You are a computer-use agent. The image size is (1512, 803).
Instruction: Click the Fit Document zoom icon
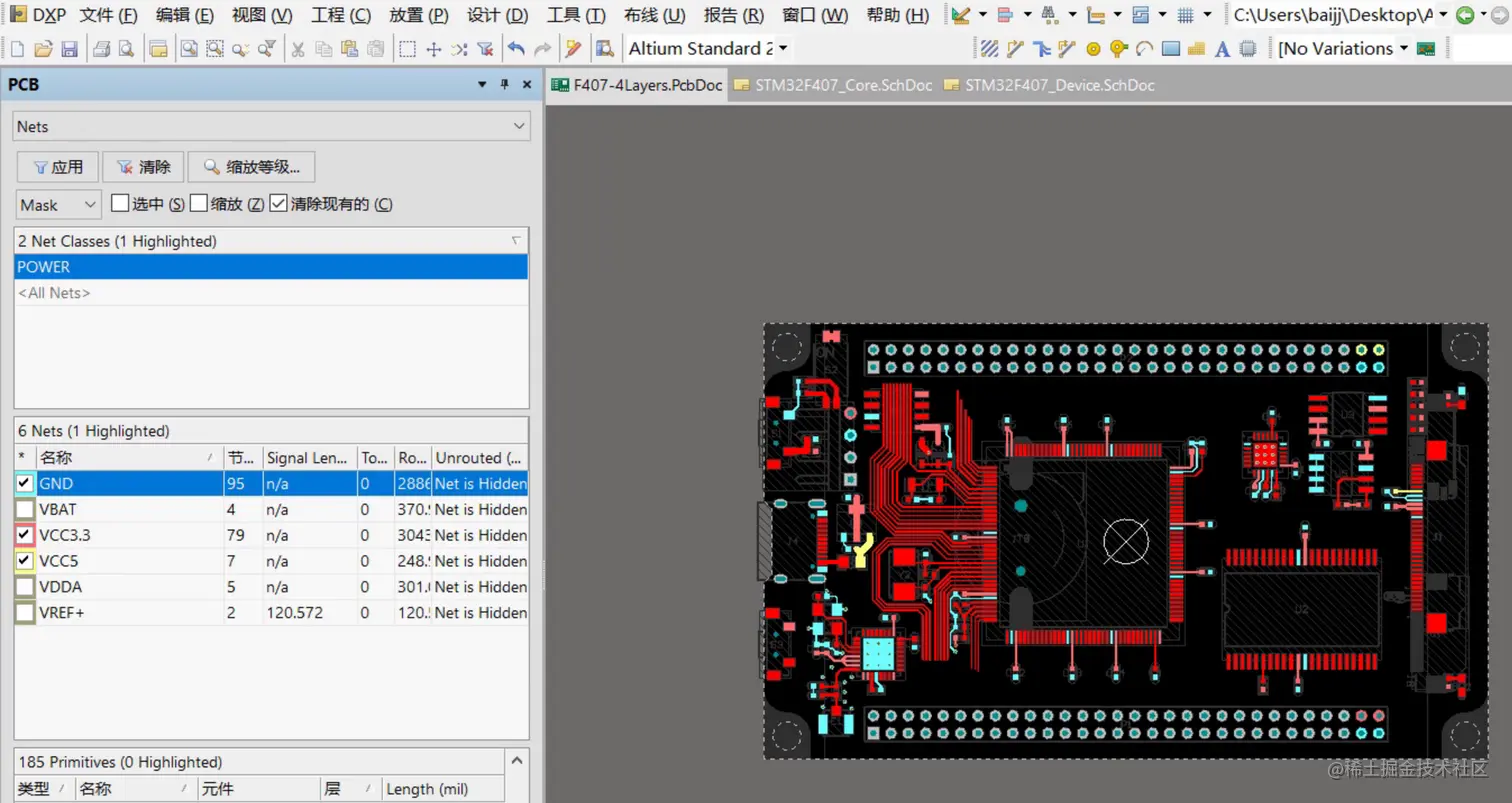[x=189, y=48]
